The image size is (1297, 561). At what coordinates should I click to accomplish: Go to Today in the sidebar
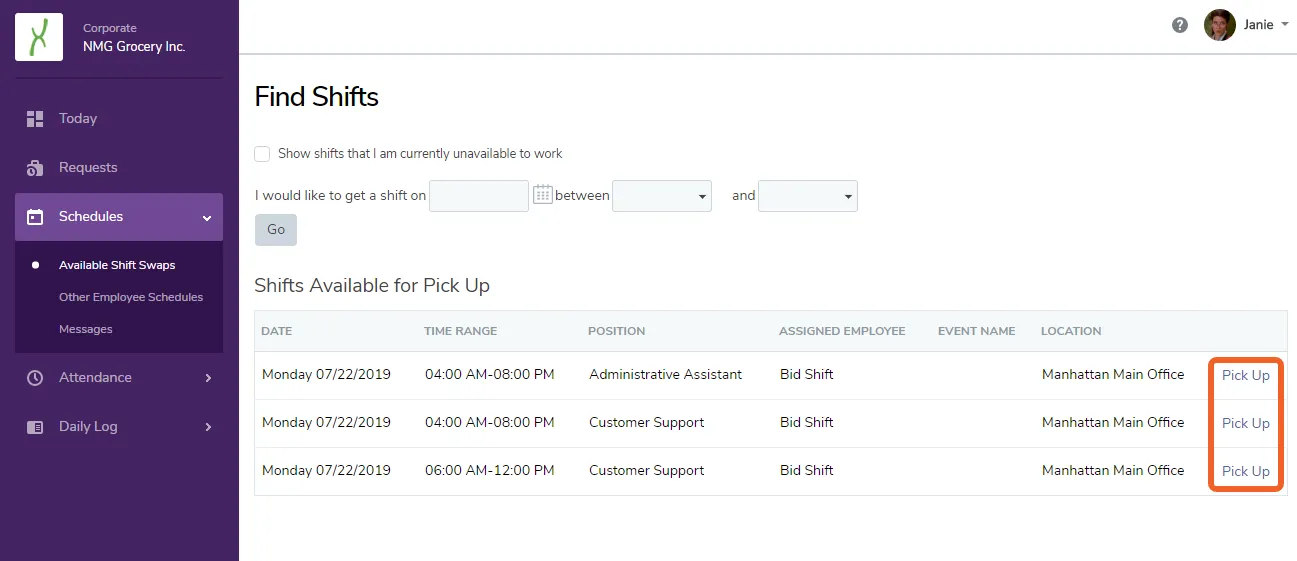(x=78, y=118)
